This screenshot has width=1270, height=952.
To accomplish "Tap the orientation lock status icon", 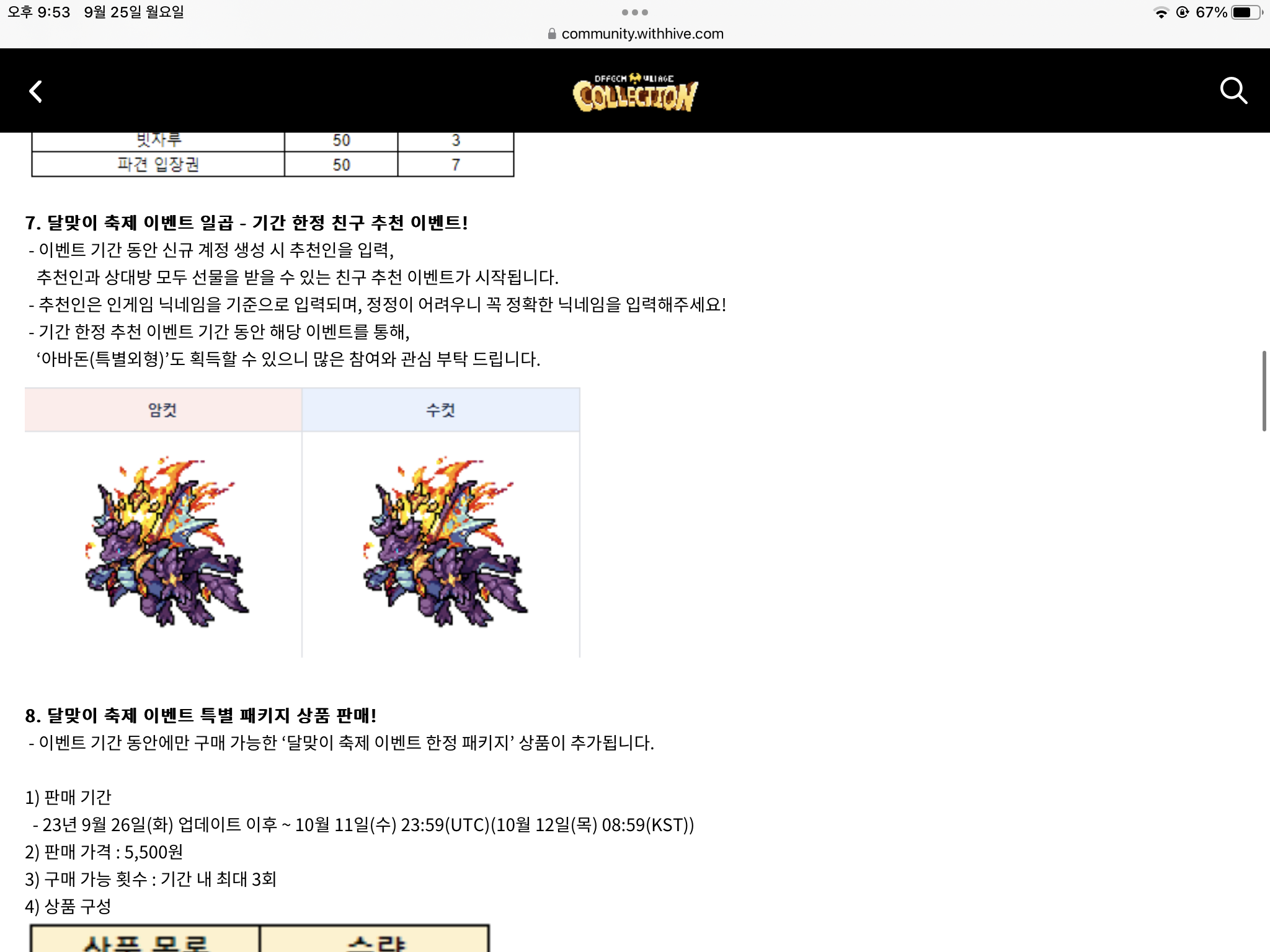I will (x=1183, y=12).
